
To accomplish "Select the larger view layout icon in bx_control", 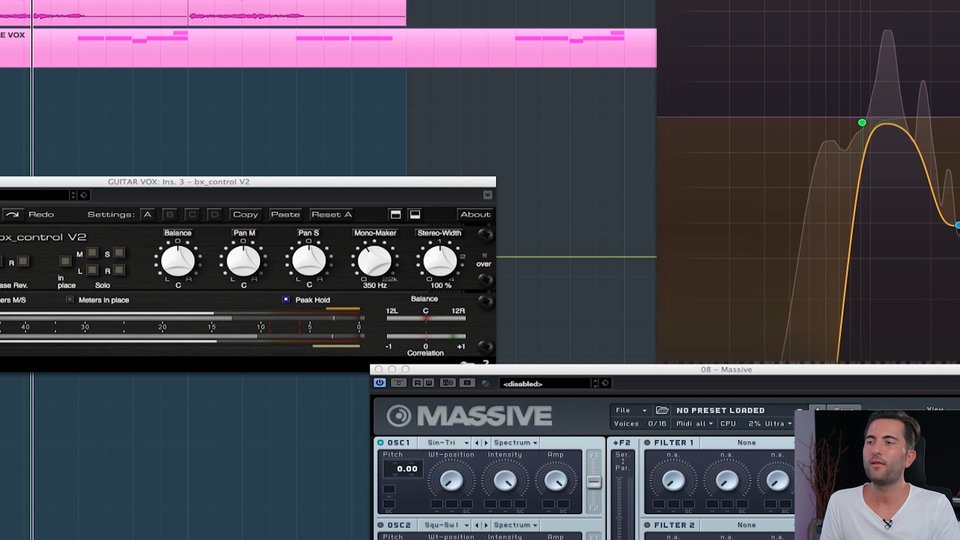I will (x=396, y=214).
